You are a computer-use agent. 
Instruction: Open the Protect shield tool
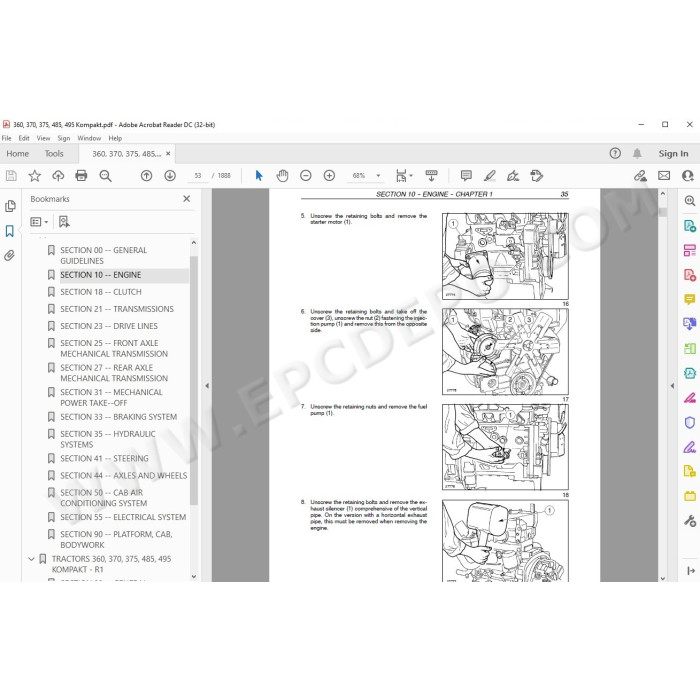pyautogui.click(x=690, y=422)
